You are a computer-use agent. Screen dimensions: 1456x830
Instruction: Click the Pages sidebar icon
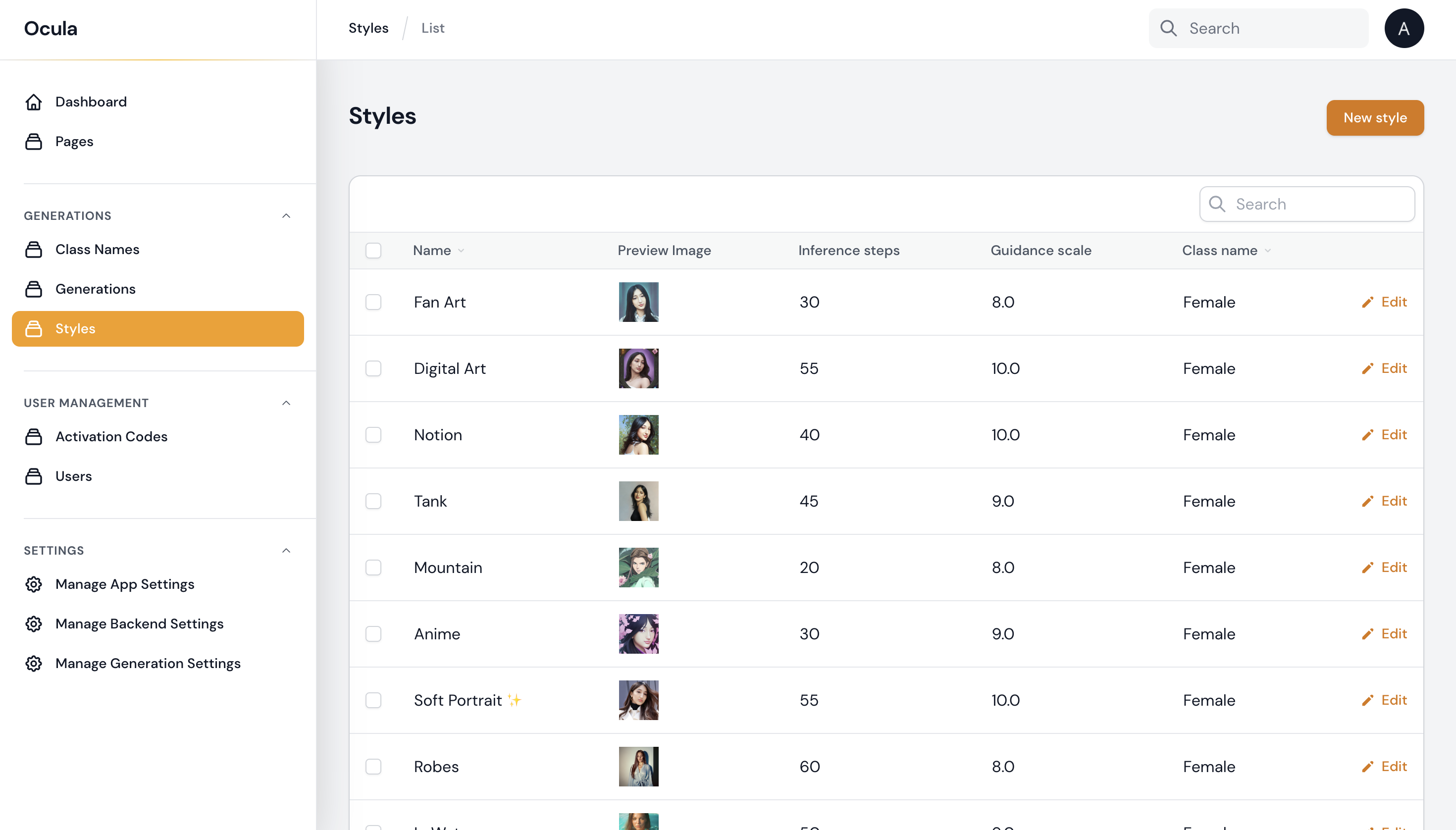pyautogui.click(x=34, y=141)
